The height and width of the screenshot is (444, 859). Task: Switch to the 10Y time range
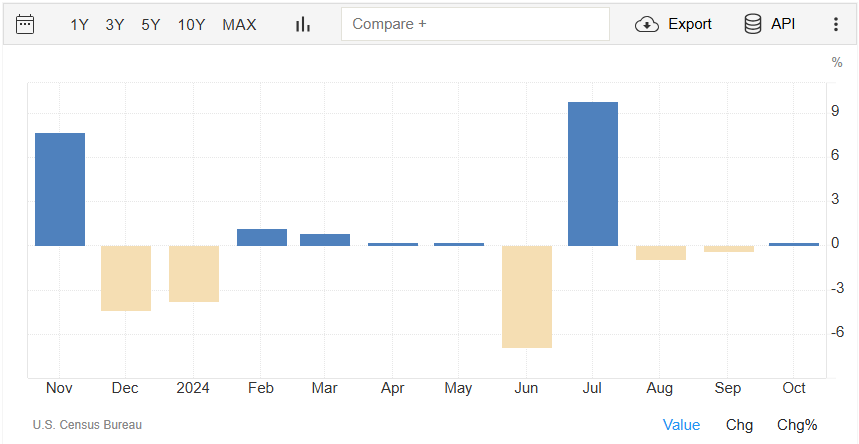point(191,24)
